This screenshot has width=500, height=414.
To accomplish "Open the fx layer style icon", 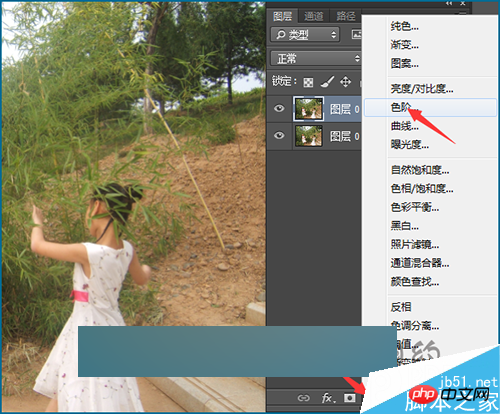I will click(327, 398).
